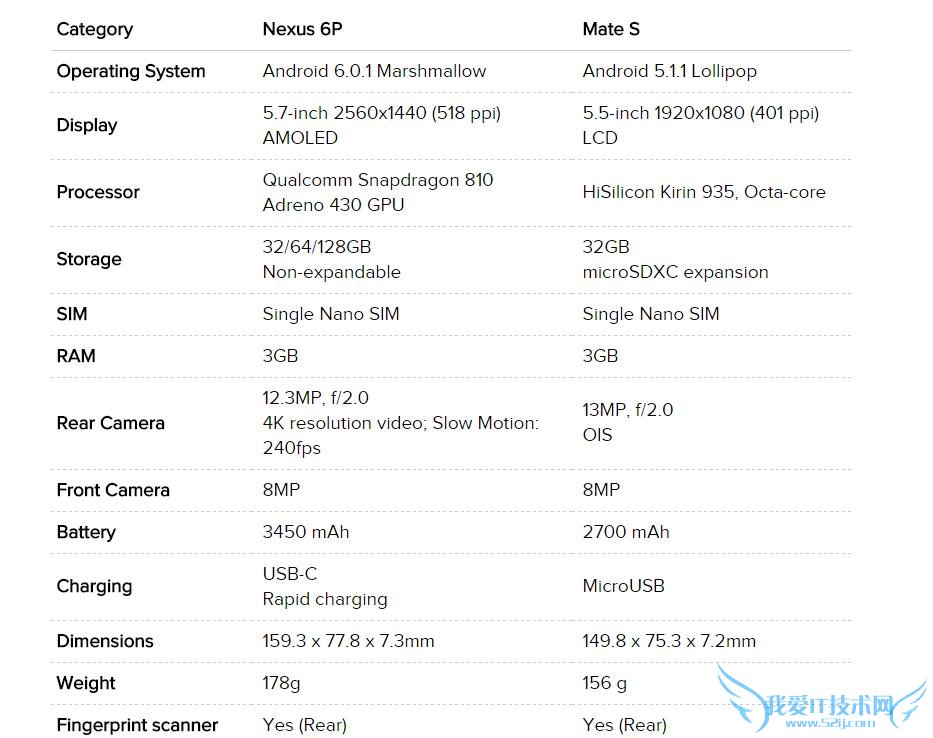The image size is (933, 738).
Task: Click the 2700 mAh battery value
Action: (626, 532)
